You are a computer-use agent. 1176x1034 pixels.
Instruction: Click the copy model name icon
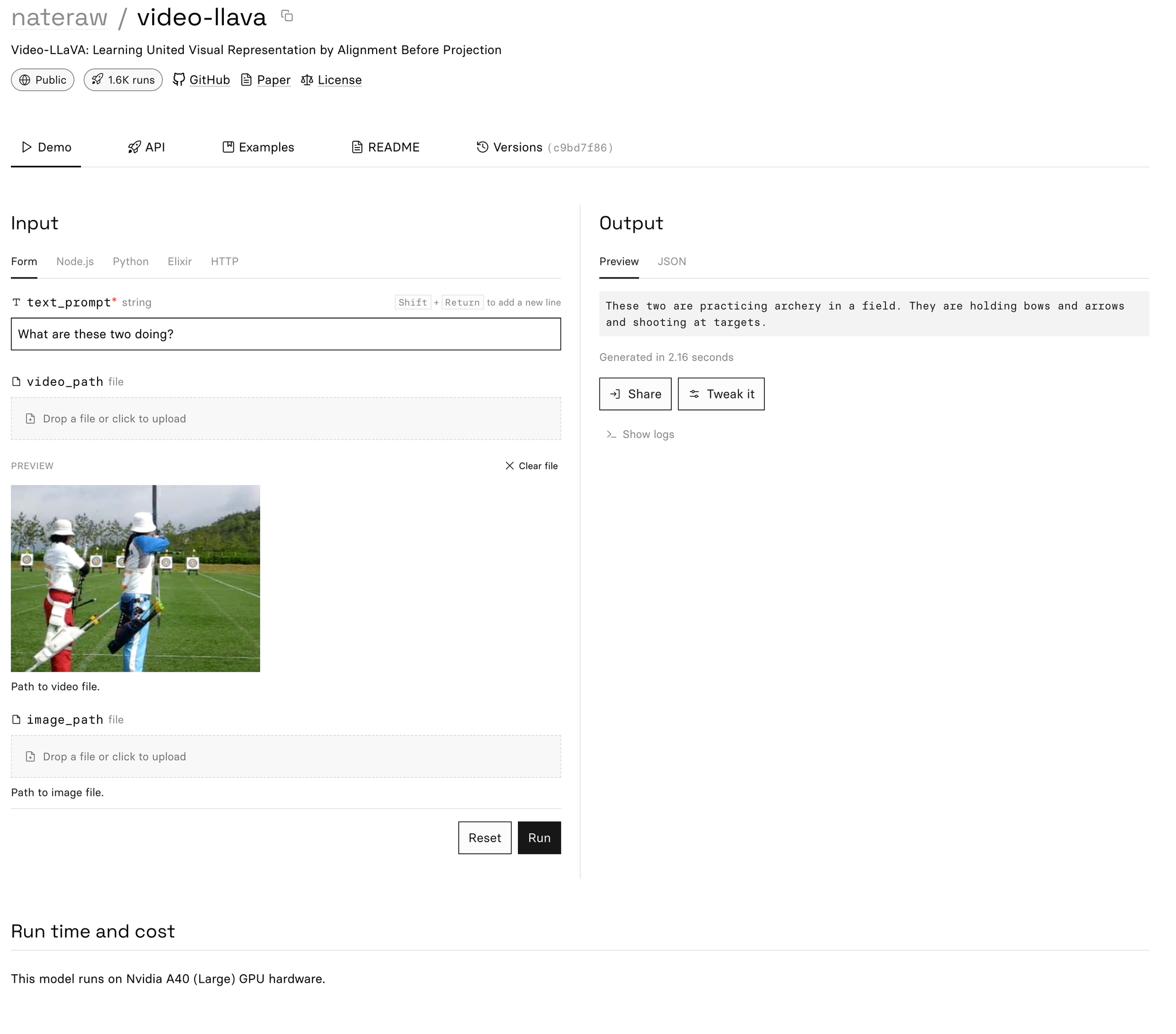pyautogui.click(x=287, y=16)
